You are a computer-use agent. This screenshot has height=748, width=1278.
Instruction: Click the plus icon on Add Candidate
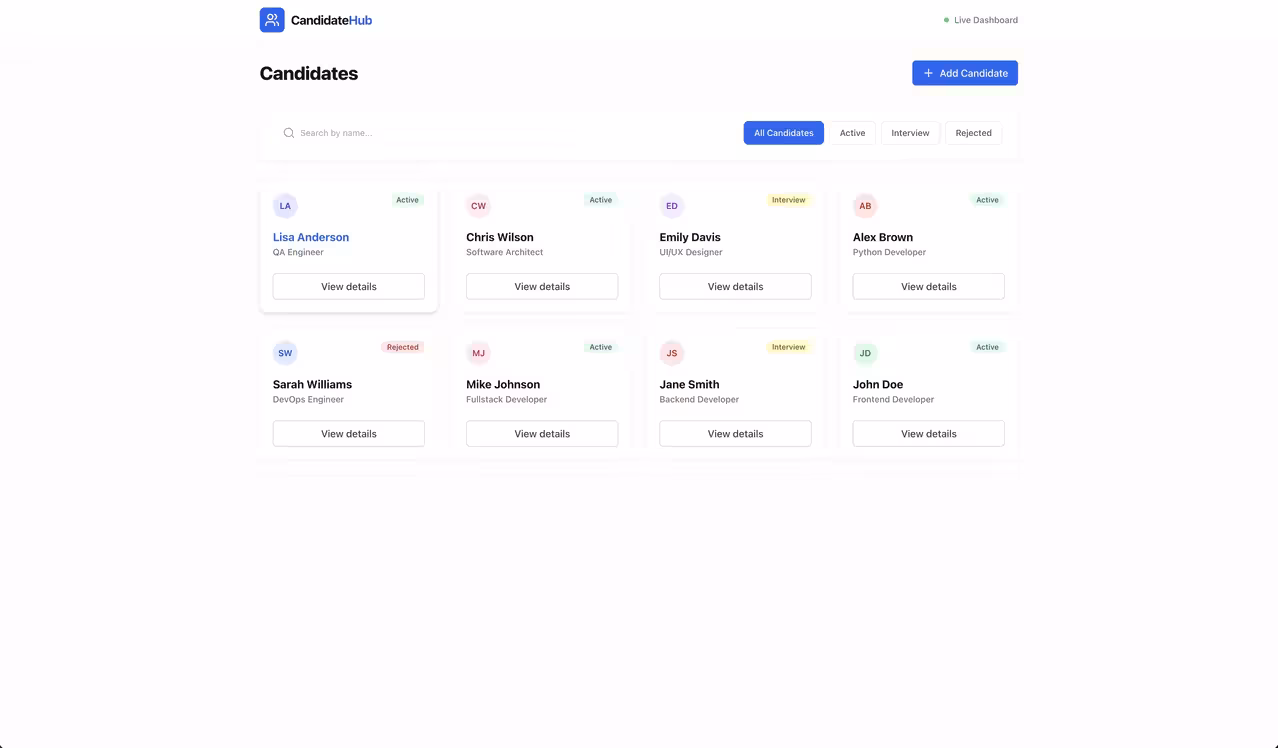pyautogui.click(x=928, y=72)
